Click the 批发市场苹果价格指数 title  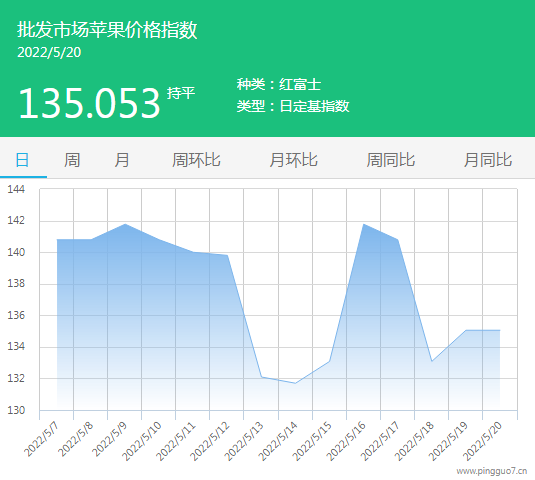click(107, 30)
